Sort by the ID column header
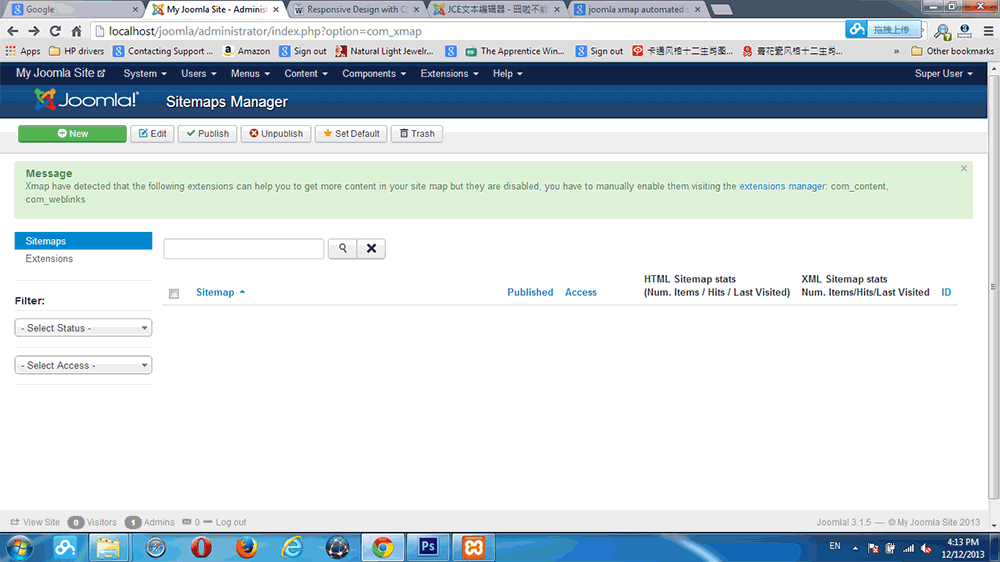 tap(946, 292)
